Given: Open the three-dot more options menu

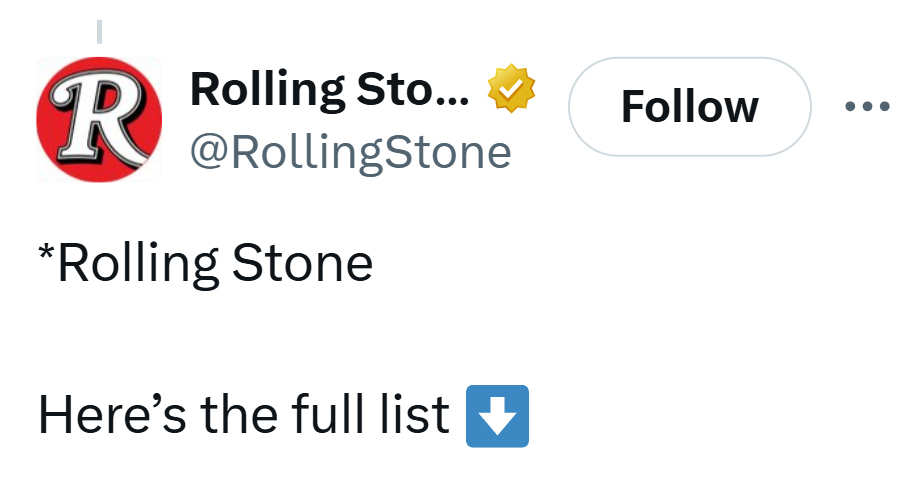Looking at the screenshot, I should [x=866, y=107].
